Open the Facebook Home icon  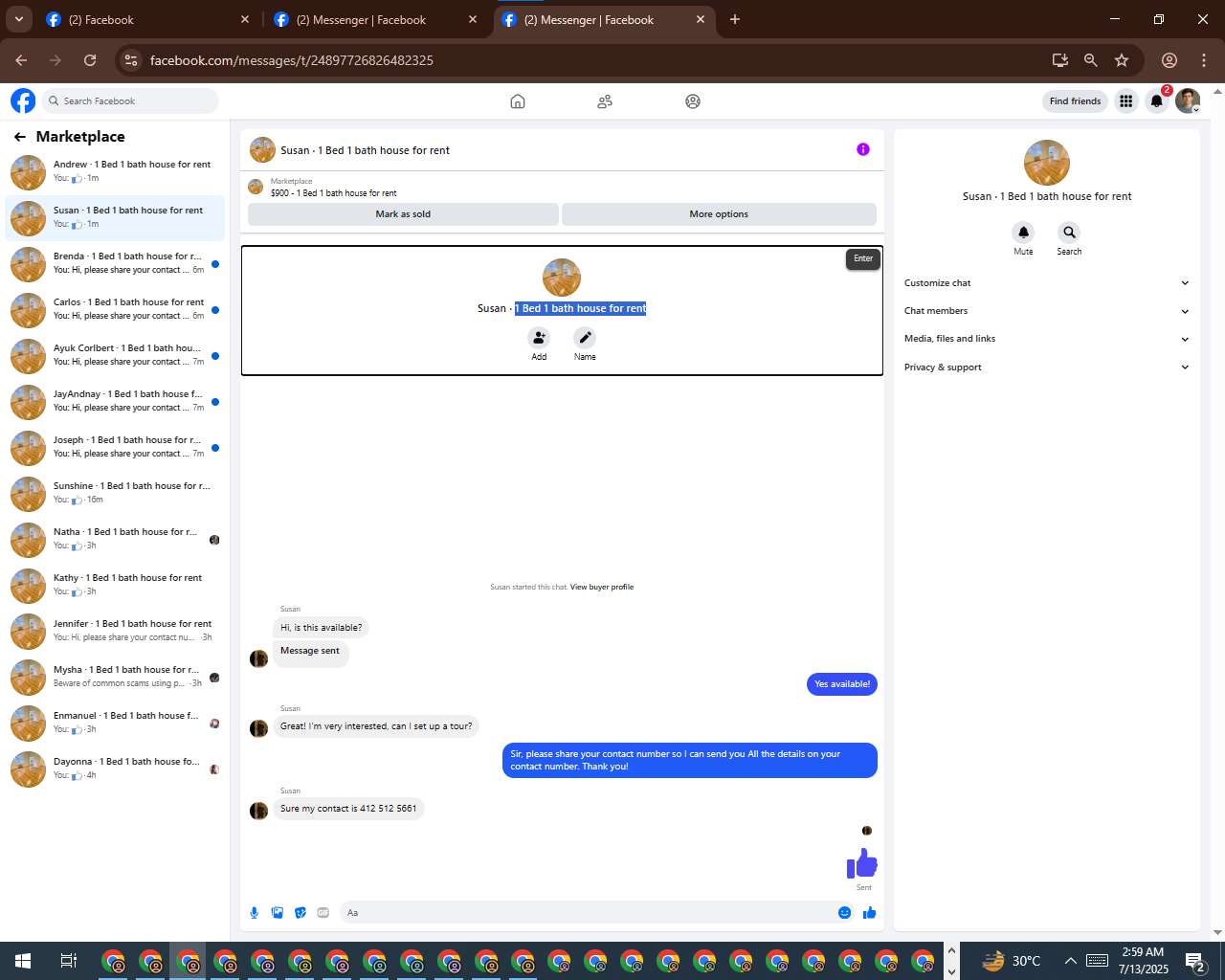tap(518, 101)
